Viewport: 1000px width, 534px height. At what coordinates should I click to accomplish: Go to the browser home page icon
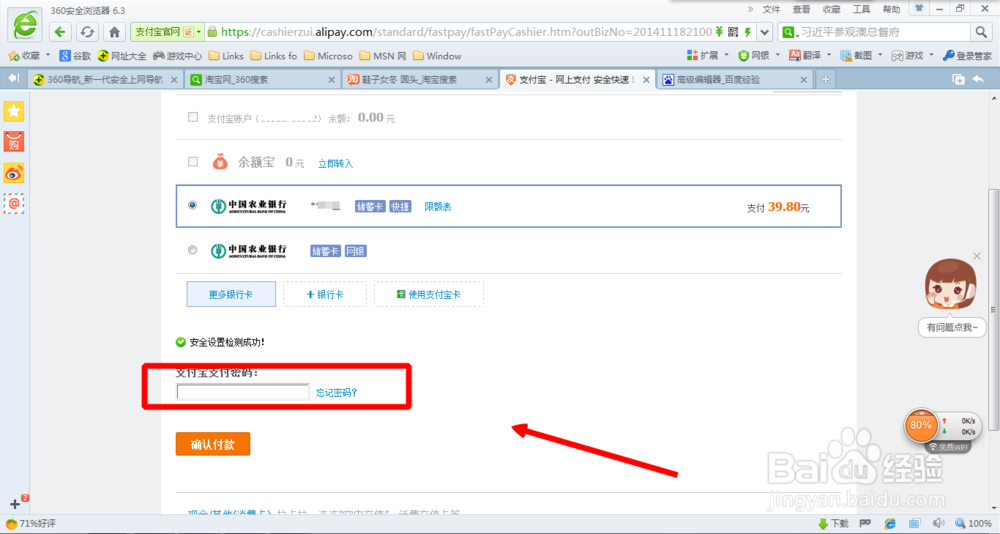[114, 31]
